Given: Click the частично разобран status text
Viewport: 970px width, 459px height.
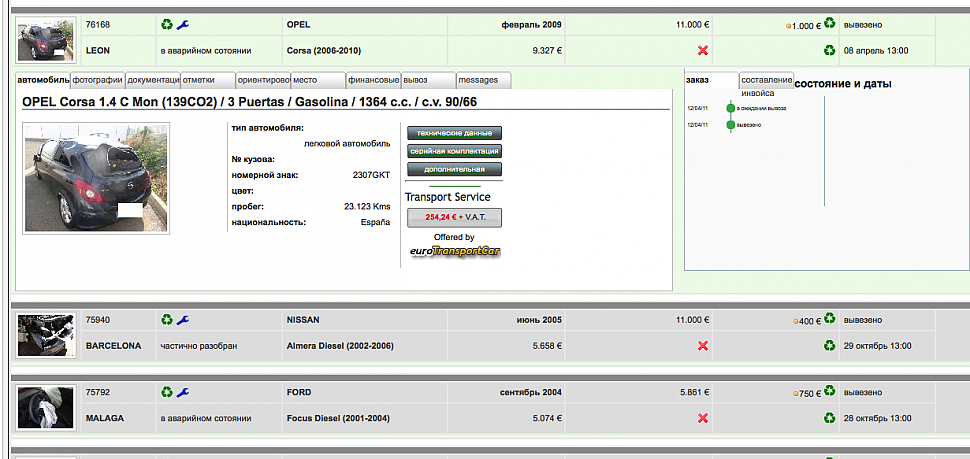Looking at the screenshot, I should click(x=199, y=346).
